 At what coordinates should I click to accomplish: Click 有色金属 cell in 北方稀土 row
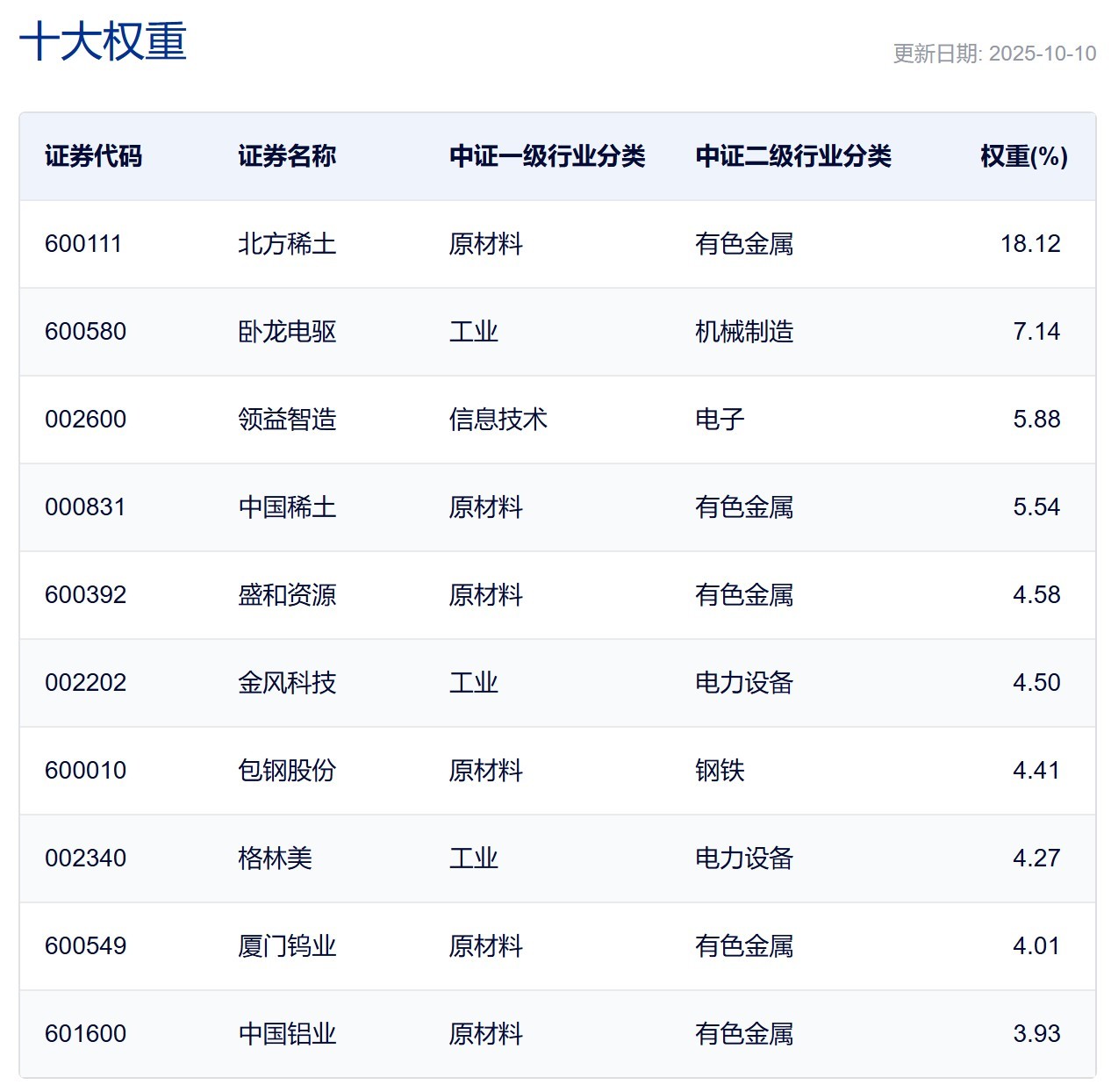(x=744, y=244)
